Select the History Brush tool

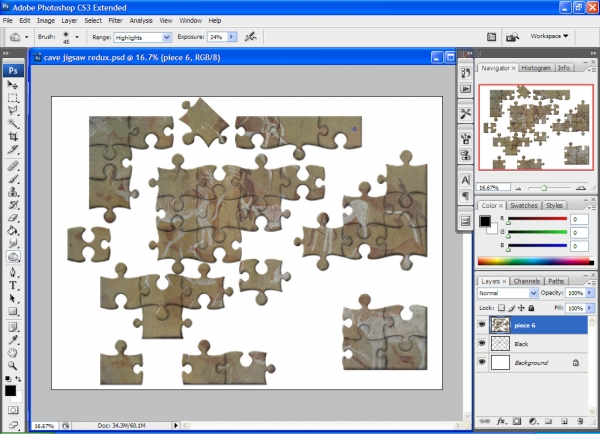point(13,205)
